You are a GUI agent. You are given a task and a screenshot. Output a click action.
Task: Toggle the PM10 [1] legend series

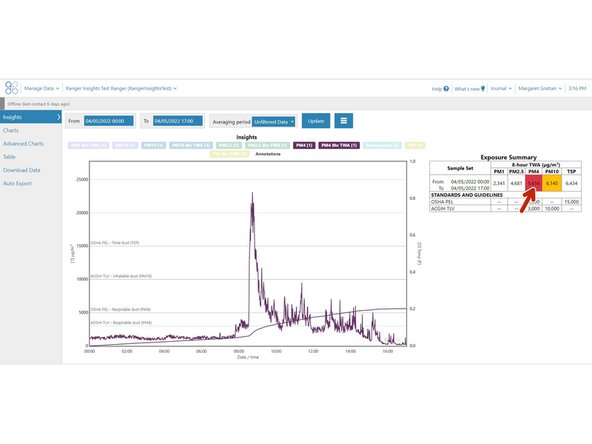154,145
